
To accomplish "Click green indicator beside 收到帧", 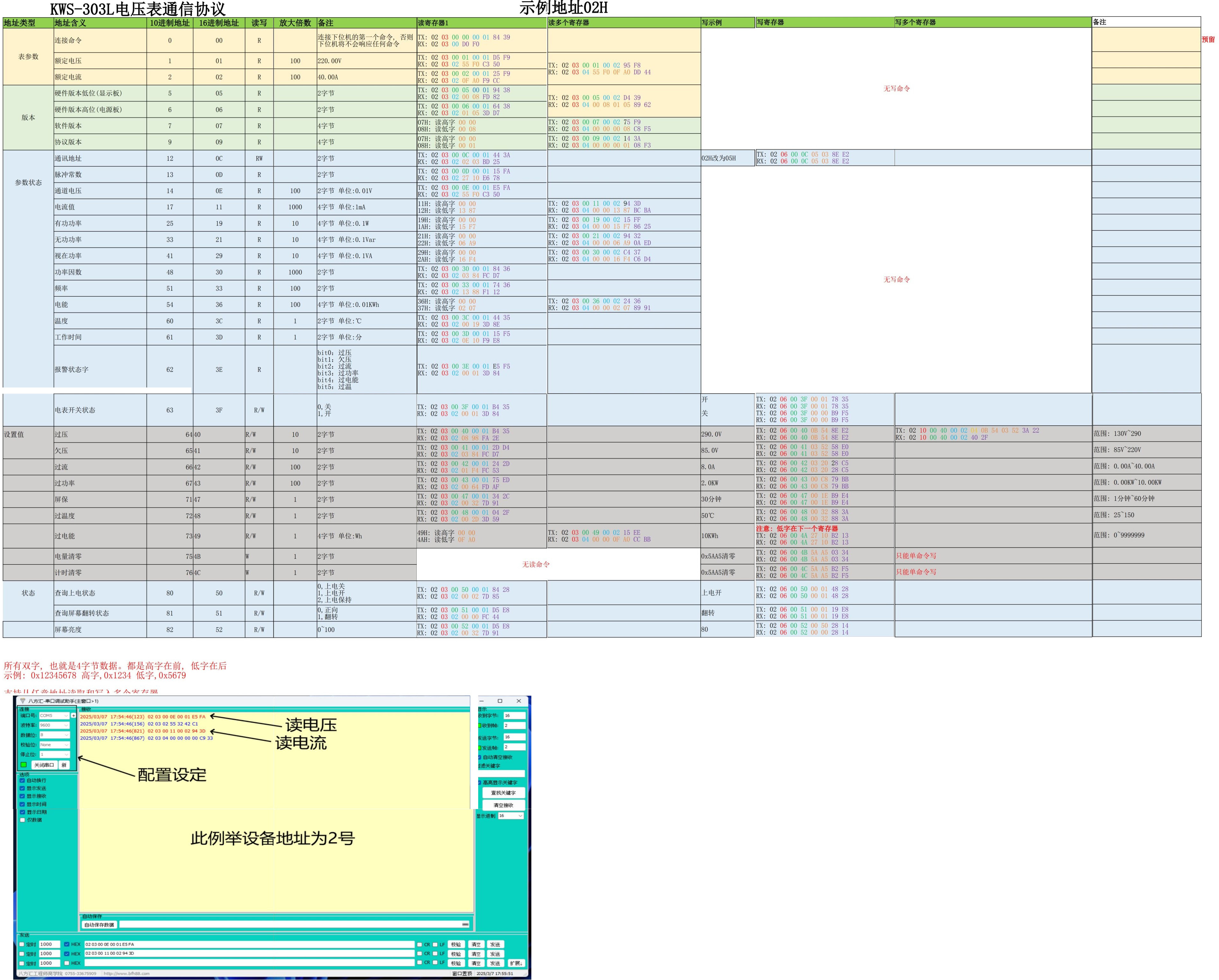I will [x=479, y=726].
